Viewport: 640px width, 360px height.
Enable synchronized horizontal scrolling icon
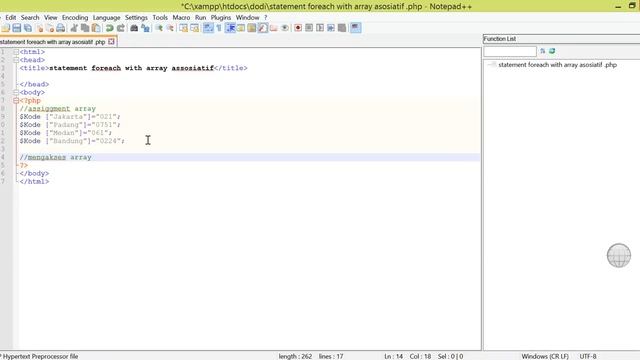[x=194, y=28]
